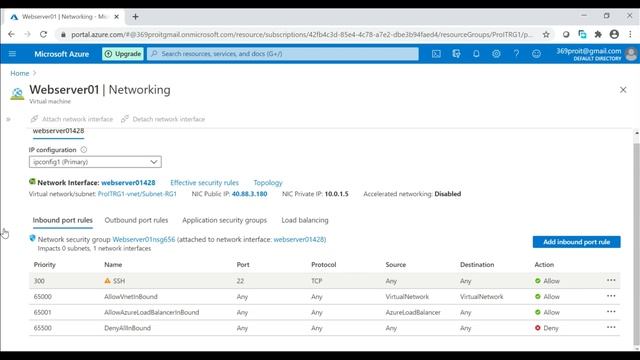The image size is (640, 360).
Task: Open Directory and subscription filter icon
Action: click(x=456, y=53)
